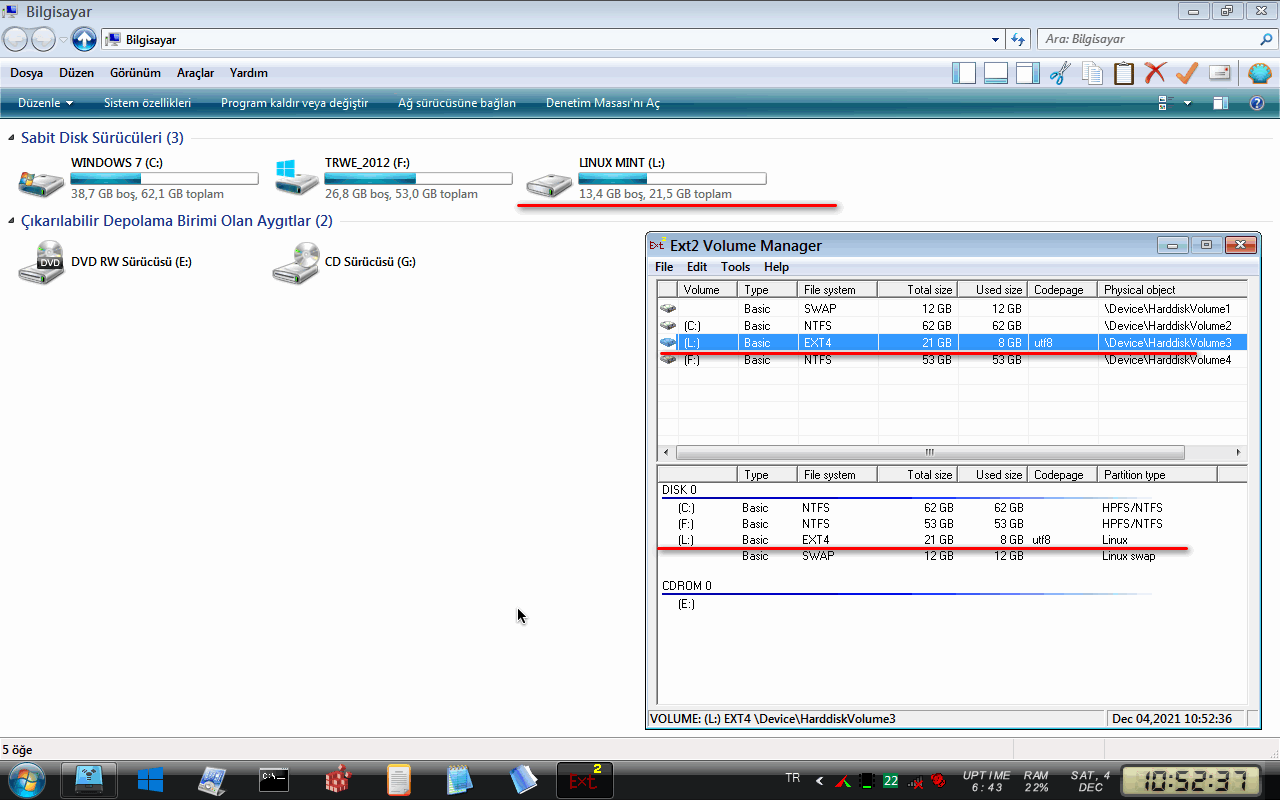Open the Görünüm menu
1280x800 pixels.
[x=135, y=73]
